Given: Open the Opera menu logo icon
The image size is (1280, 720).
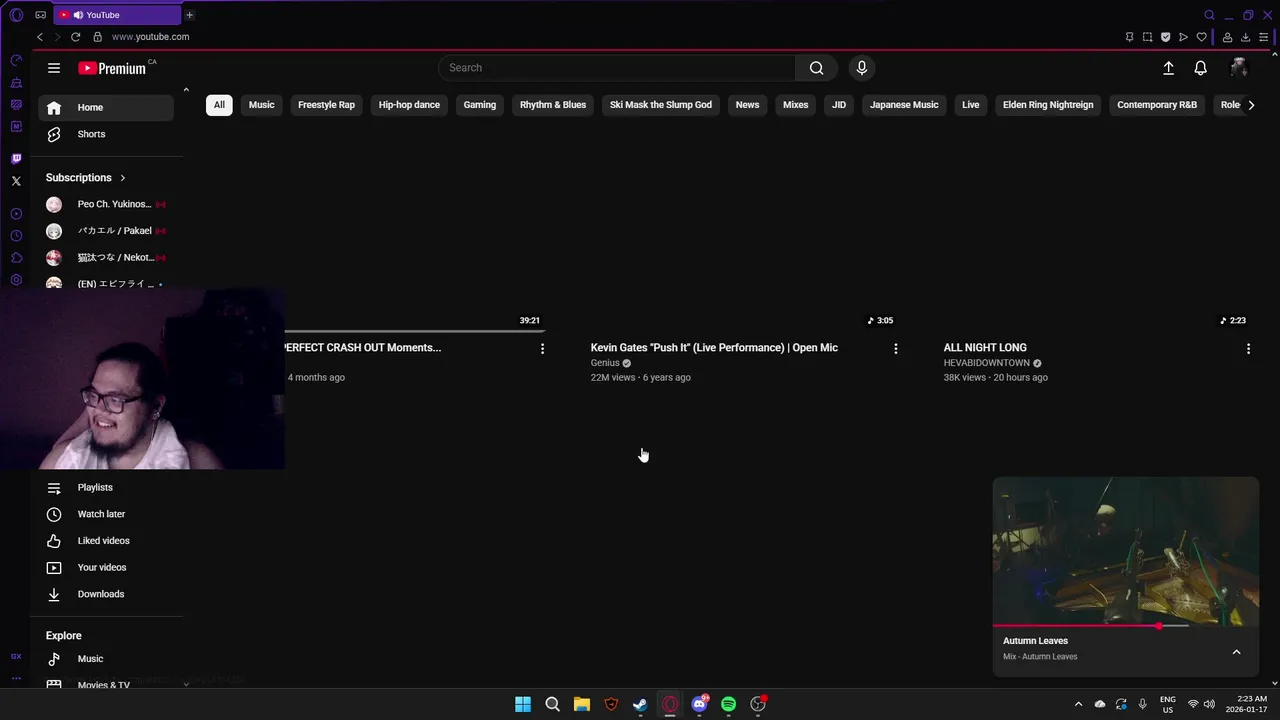Looking at the screenshot, I should pyautogui.click(x=16, y=15).
